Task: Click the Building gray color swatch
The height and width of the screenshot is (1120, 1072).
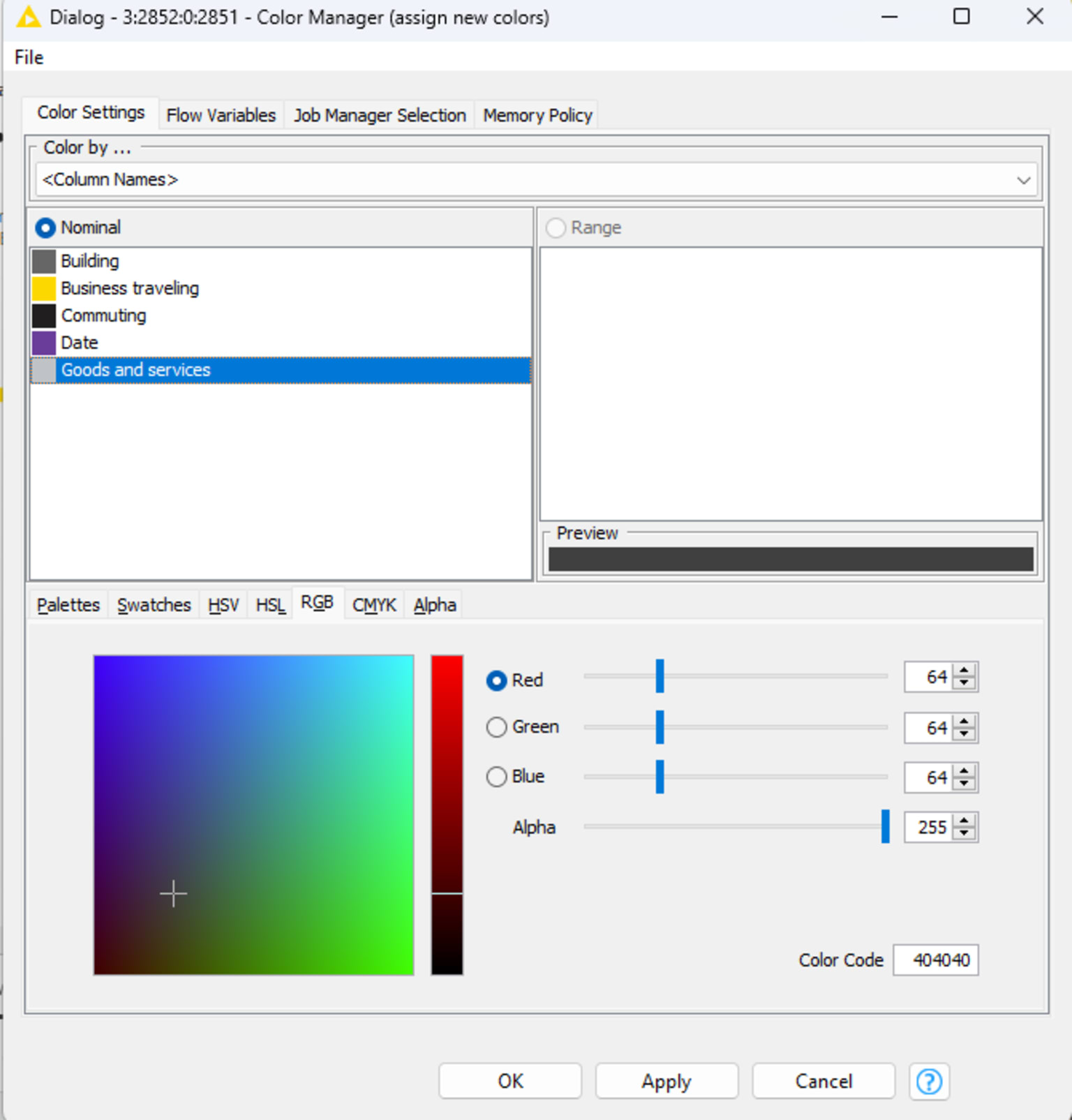Action: [44, 261]
